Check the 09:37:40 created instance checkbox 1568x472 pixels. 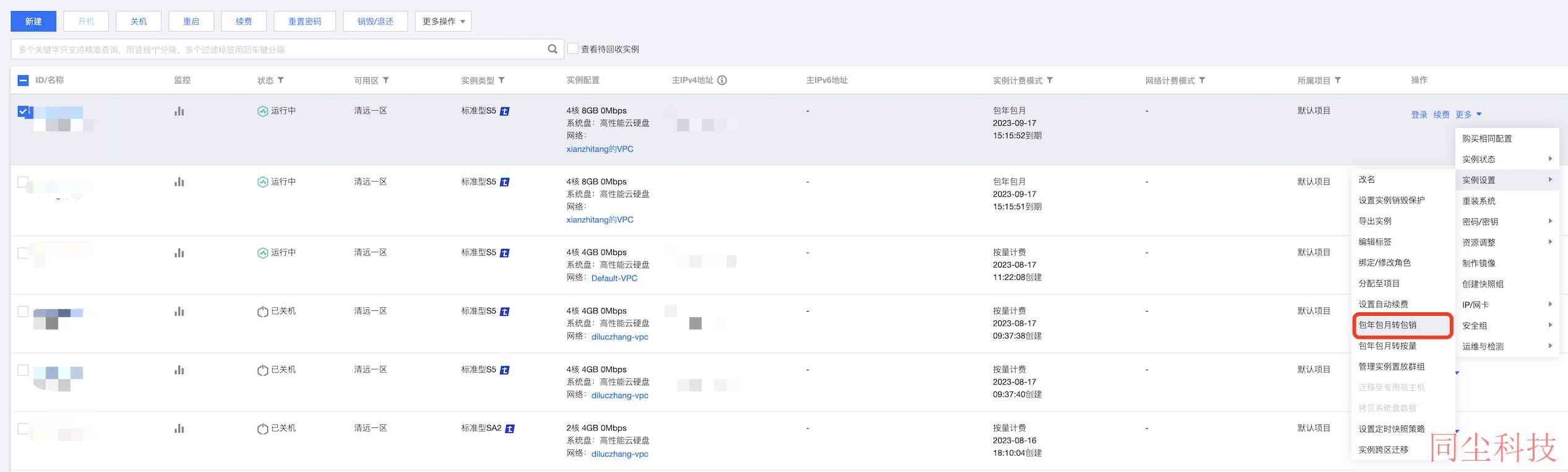coord(23,370)
